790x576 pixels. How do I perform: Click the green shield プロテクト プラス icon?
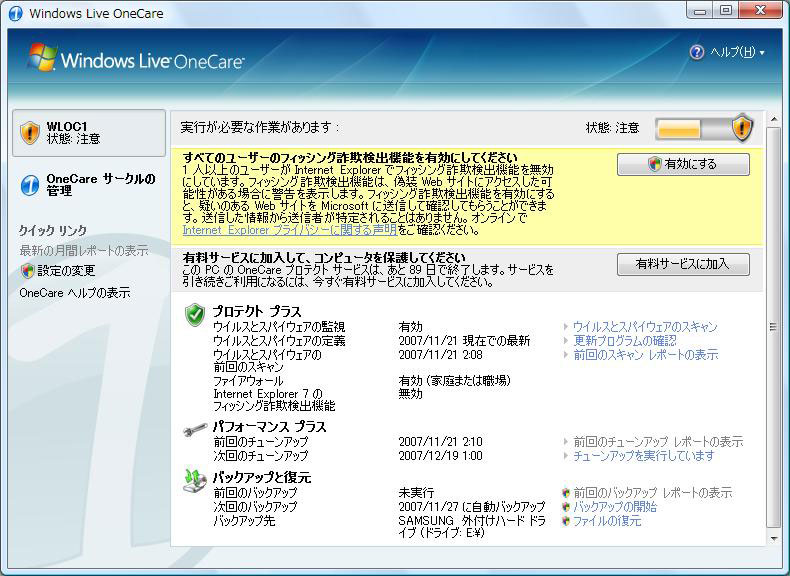click(194, 315)
